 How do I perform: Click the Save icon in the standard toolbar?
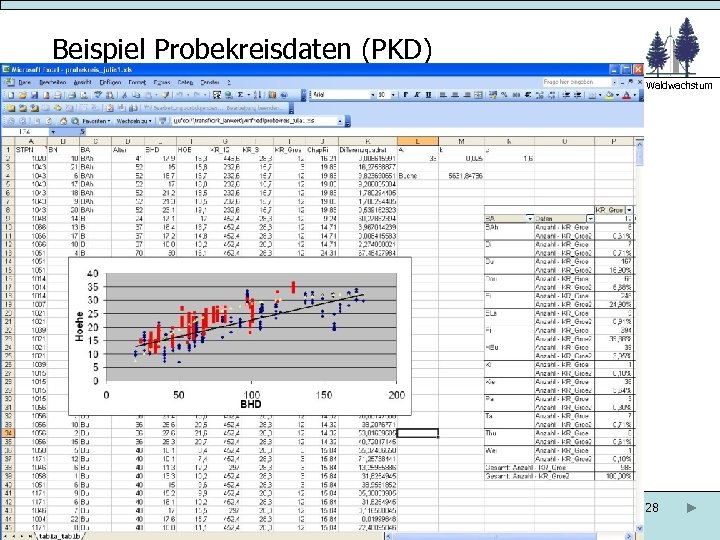34,95
